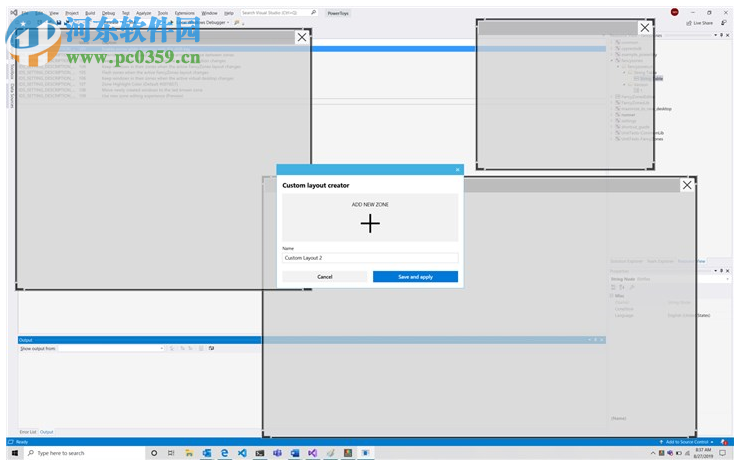This screenshot has height=461, width=739.
Task: Switch to the Output tab at bottom
Action: point(47,432)
